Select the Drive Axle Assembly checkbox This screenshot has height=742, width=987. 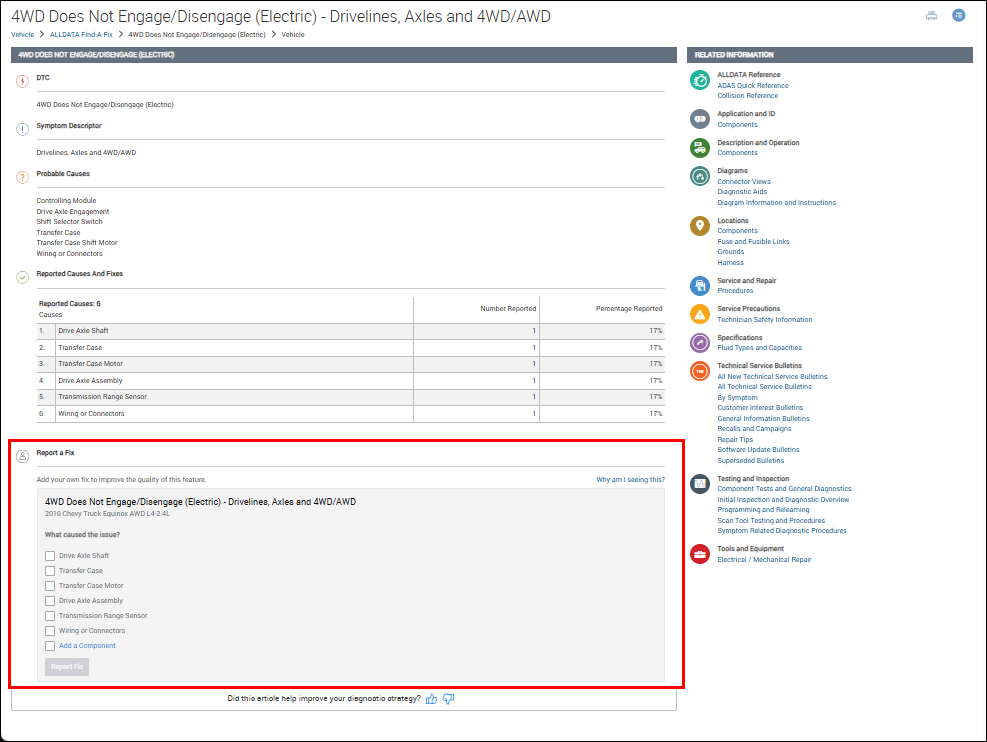pyautogui.click(x=50, y=601)
